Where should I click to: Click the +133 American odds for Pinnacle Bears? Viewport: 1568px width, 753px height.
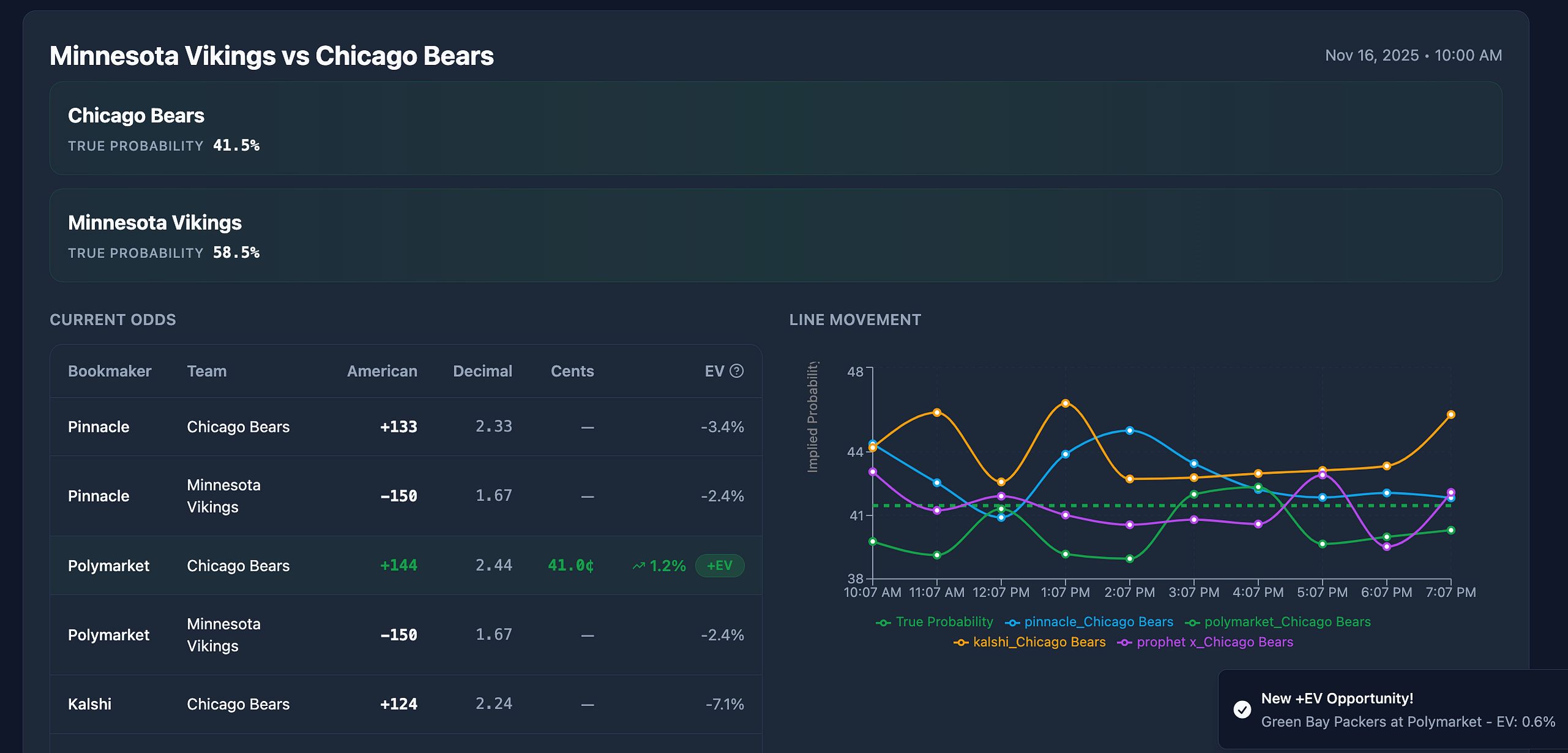pyautogui.click(x=399, y=426)
